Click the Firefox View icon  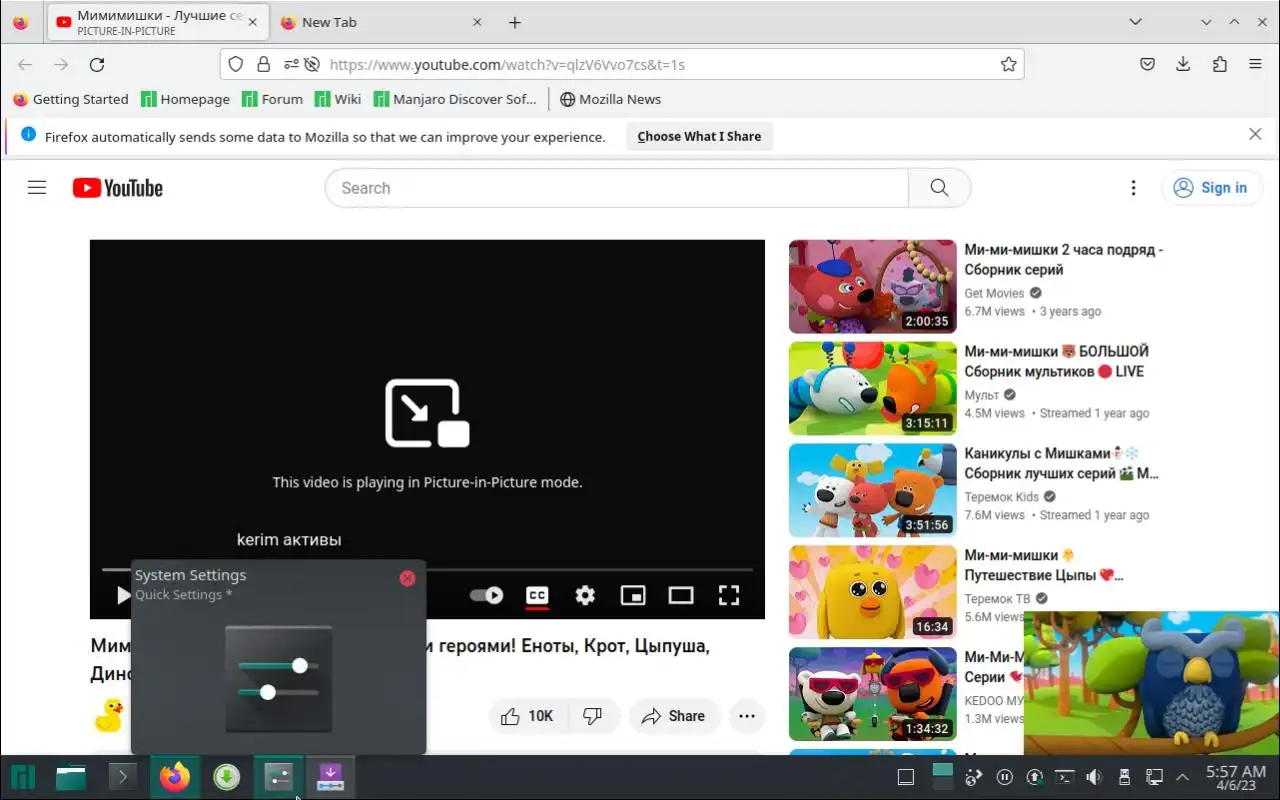[x=21, y=22]
